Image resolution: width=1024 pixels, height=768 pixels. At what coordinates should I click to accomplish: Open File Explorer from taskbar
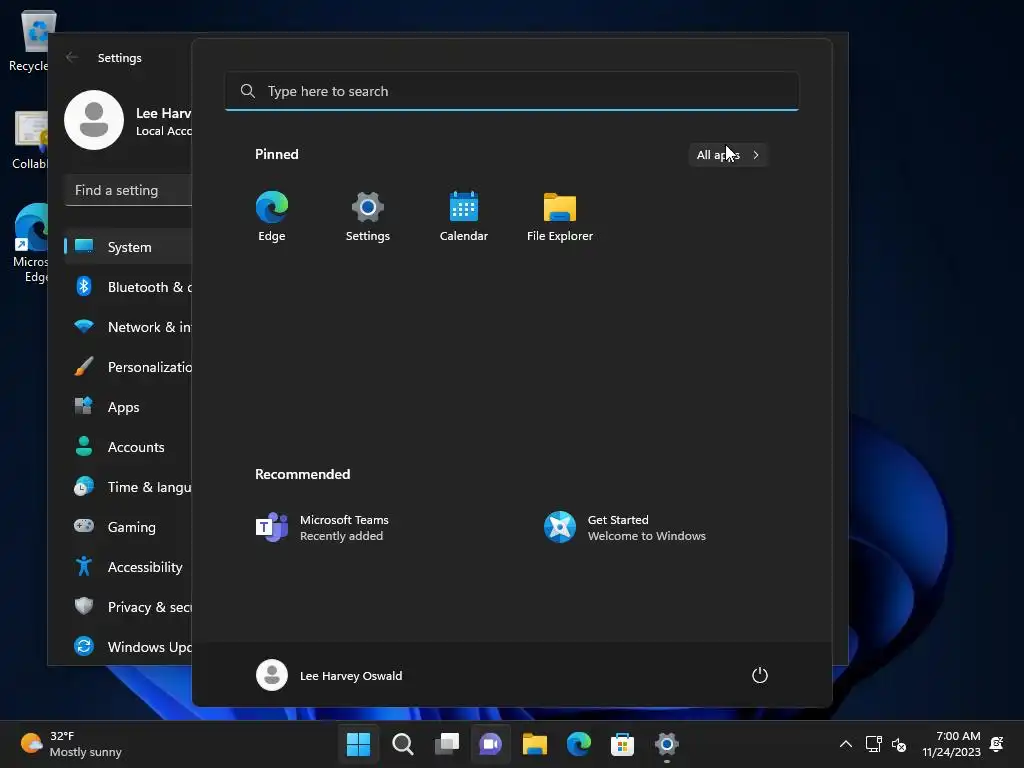pyautogui.click(x=535, y=744)
